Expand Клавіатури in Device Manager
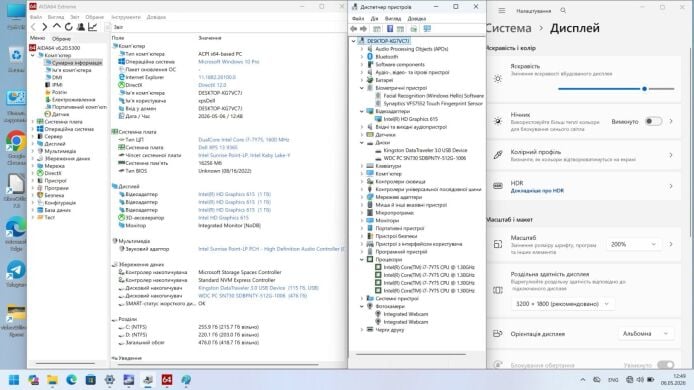 click(x=362, y=166)
